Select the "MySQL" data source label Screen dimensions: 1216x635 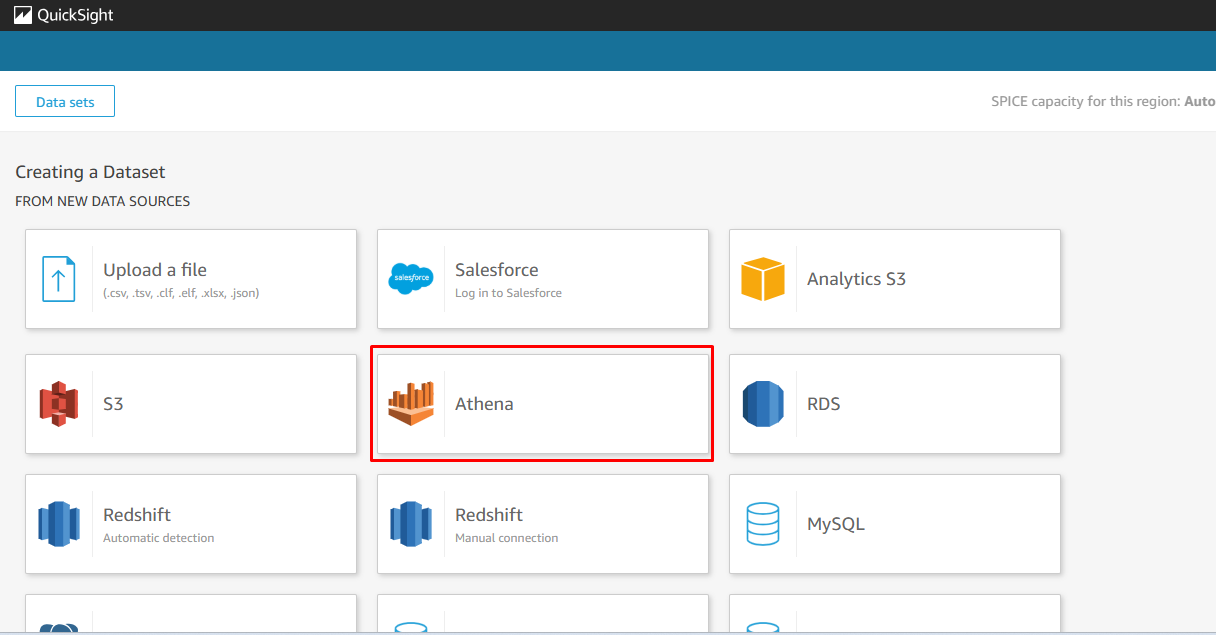pyautogui.click(x=836, y=524)
